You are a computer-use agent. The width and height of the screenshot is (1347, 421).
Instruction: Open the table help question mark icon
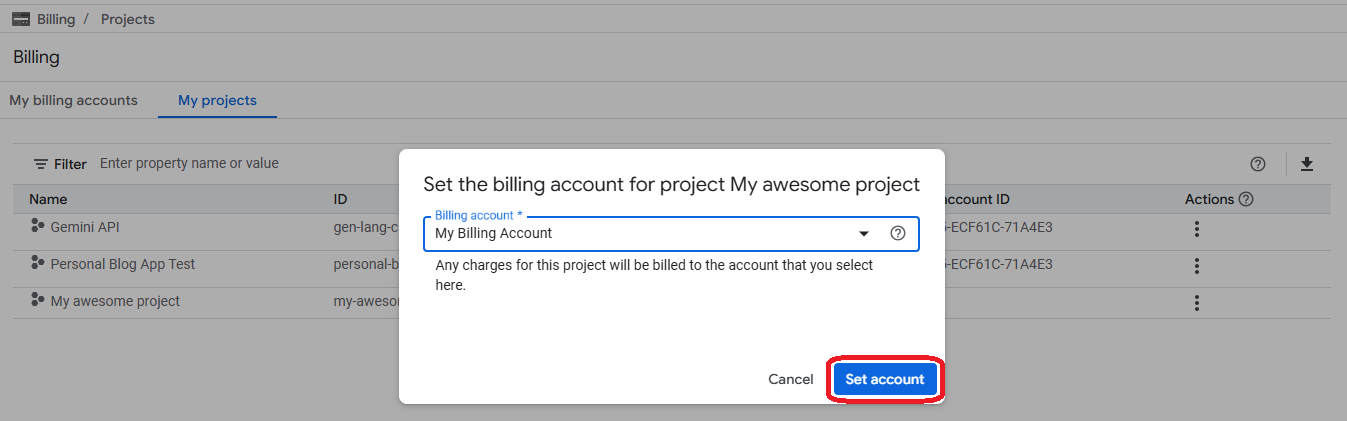1258,164
